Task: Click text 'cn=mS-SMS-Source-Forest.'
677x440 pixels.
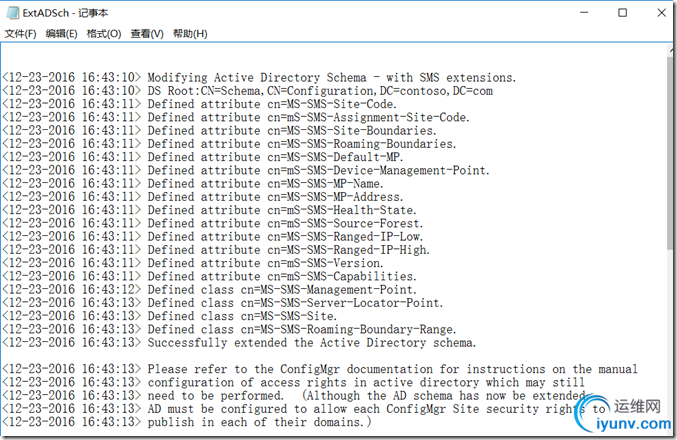Action: (x=345, y=224)
